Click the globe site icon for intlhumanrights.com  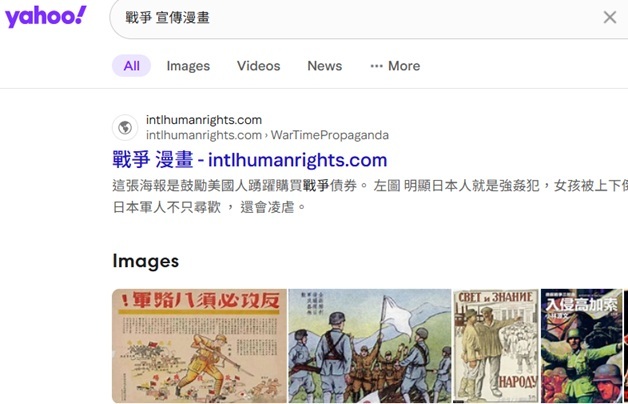(125, 128)
